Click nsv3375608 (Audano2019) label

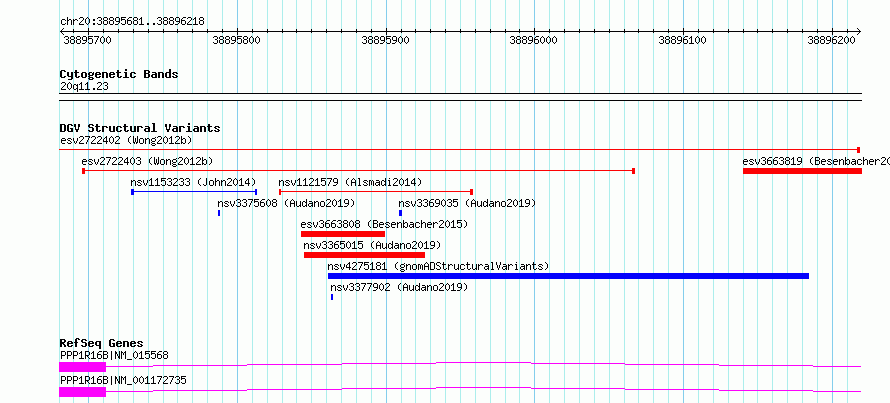pos(286,203)
